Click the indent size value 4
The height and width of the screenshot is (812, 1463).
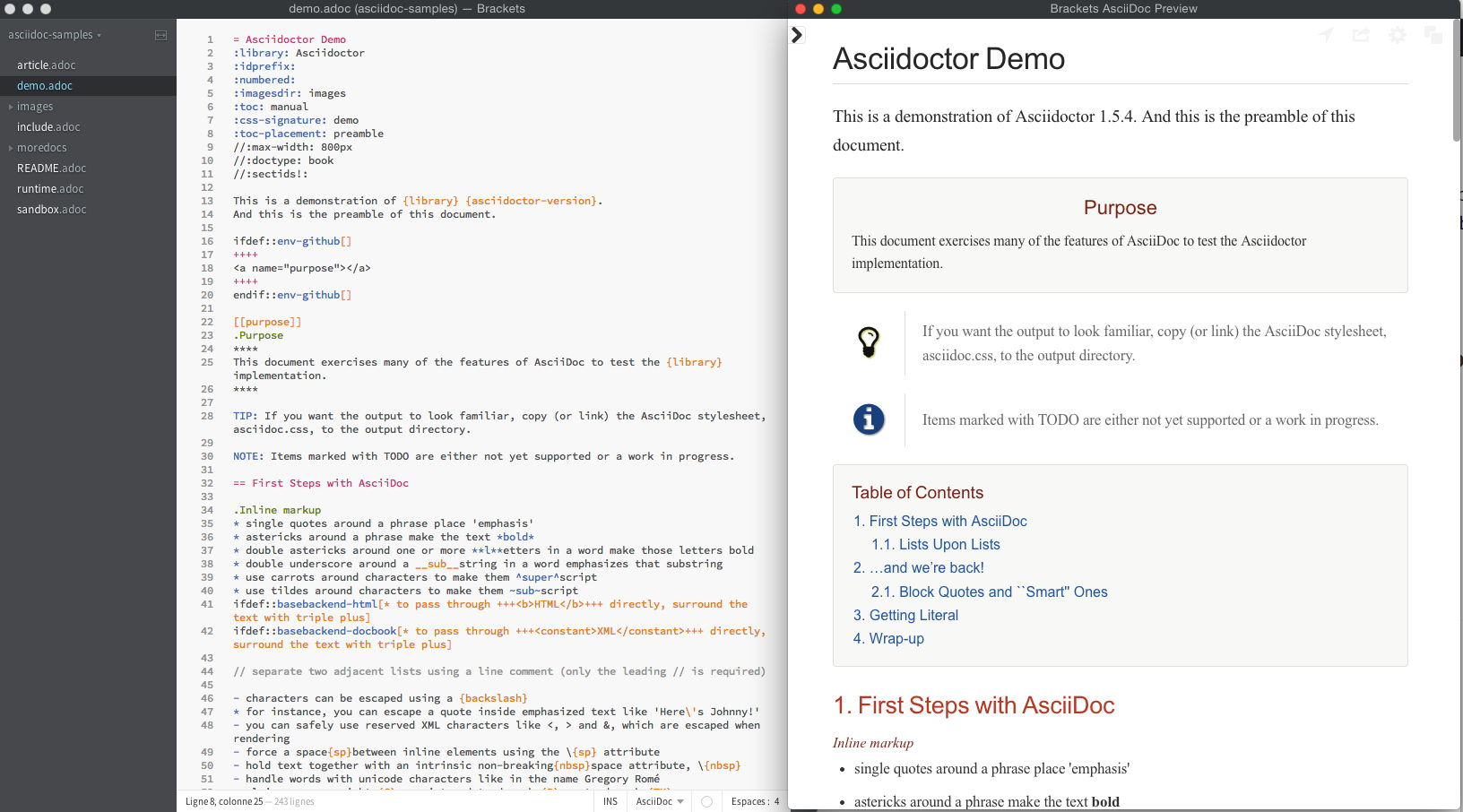(777, 801)
